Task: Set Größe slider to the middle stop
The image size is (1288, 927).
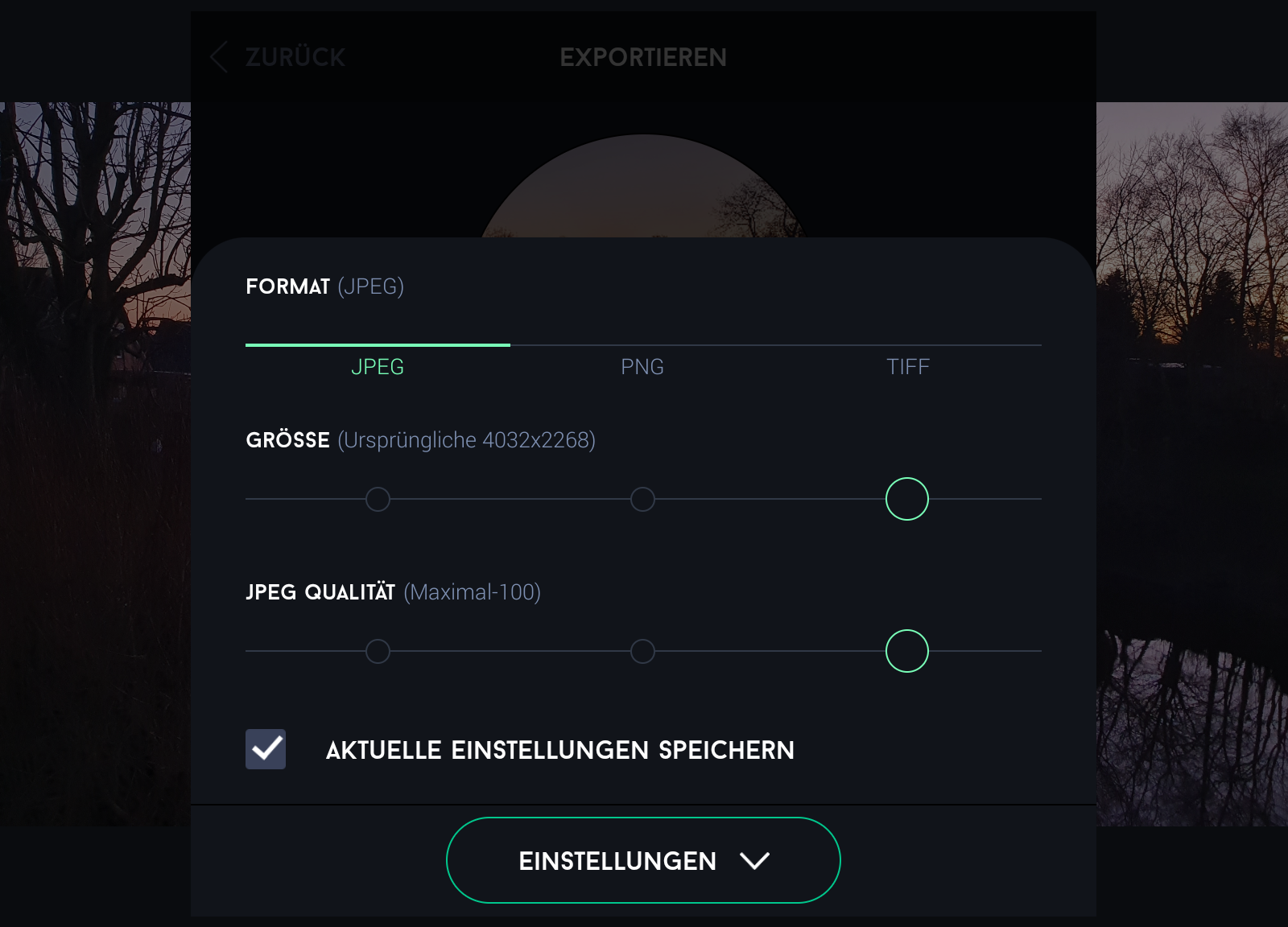Action: point(642,499)
